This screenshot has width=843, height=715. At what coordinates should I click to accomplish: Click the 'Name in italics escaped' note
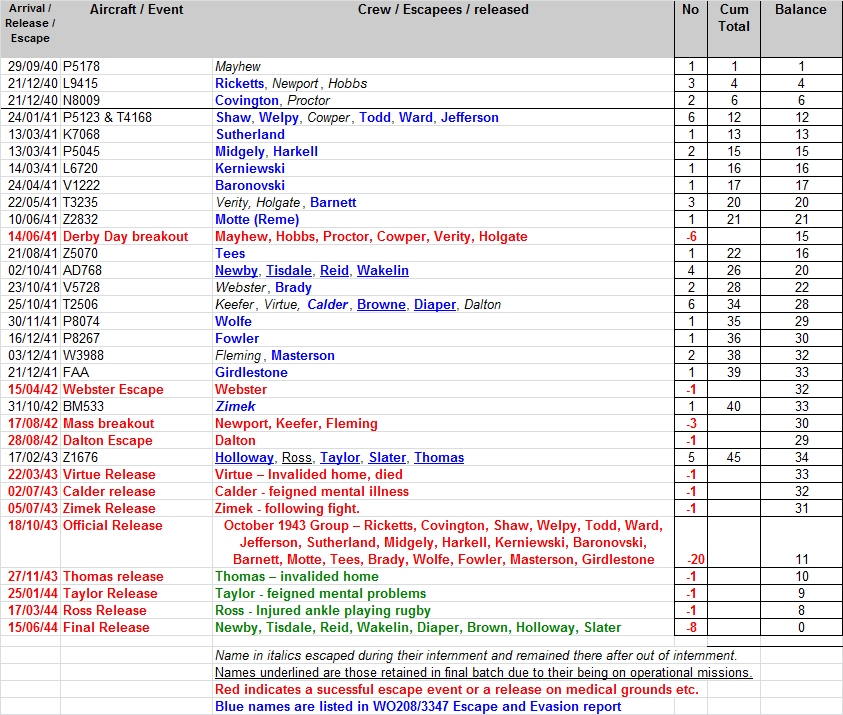[x=476, y=656]
